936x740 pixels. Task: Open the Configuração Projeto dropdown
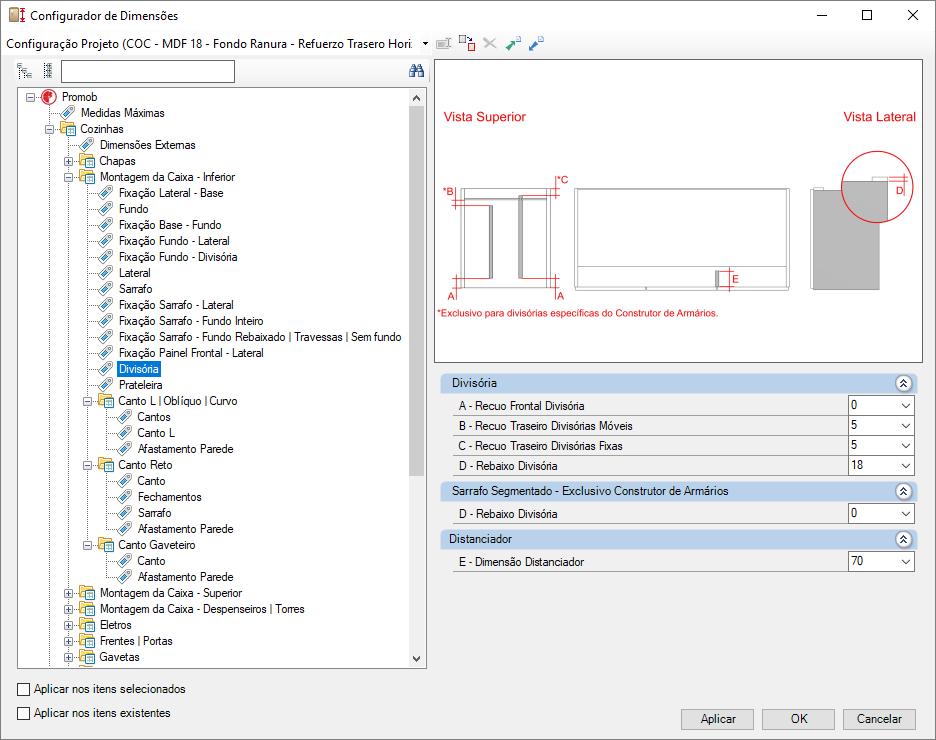(x=425, y=44)
